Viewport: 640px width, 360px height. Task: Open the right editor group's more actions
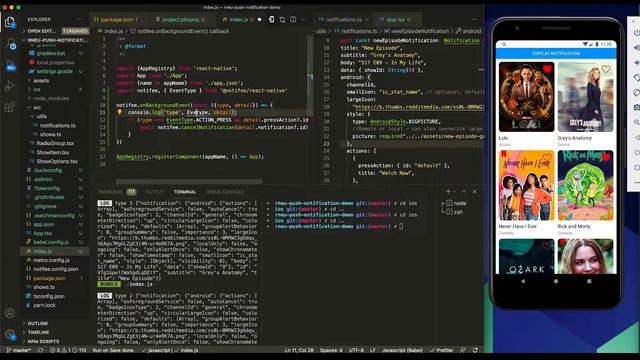[x=475, y=19]
